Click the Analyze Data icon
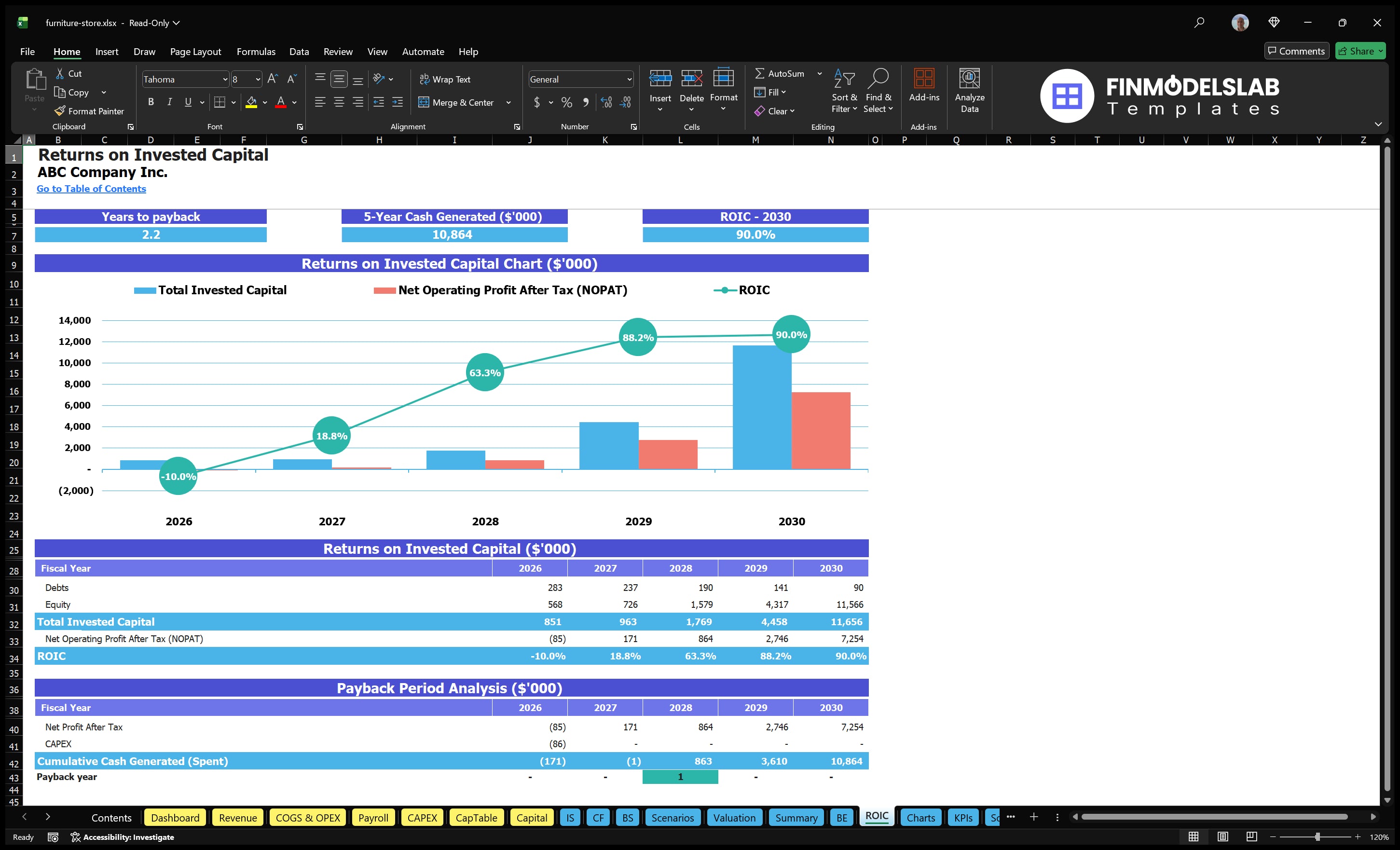 coord(970,90)
